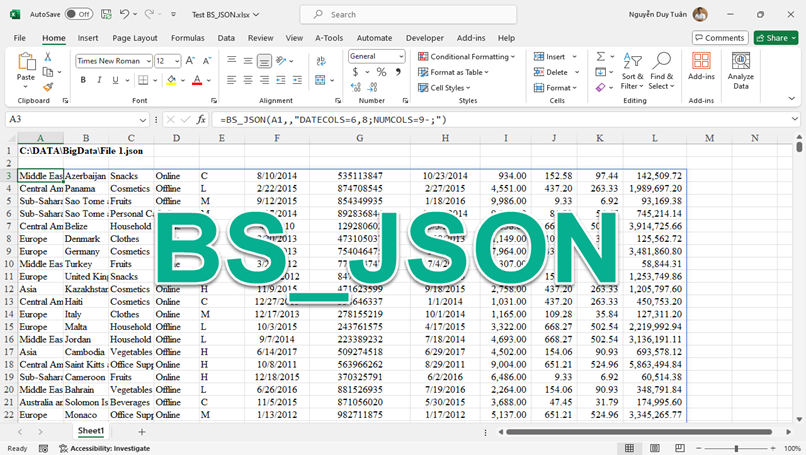Viewport: 806px width, 455px height.
Task: Switch to Page Layout view
Action: coord(654,448)
